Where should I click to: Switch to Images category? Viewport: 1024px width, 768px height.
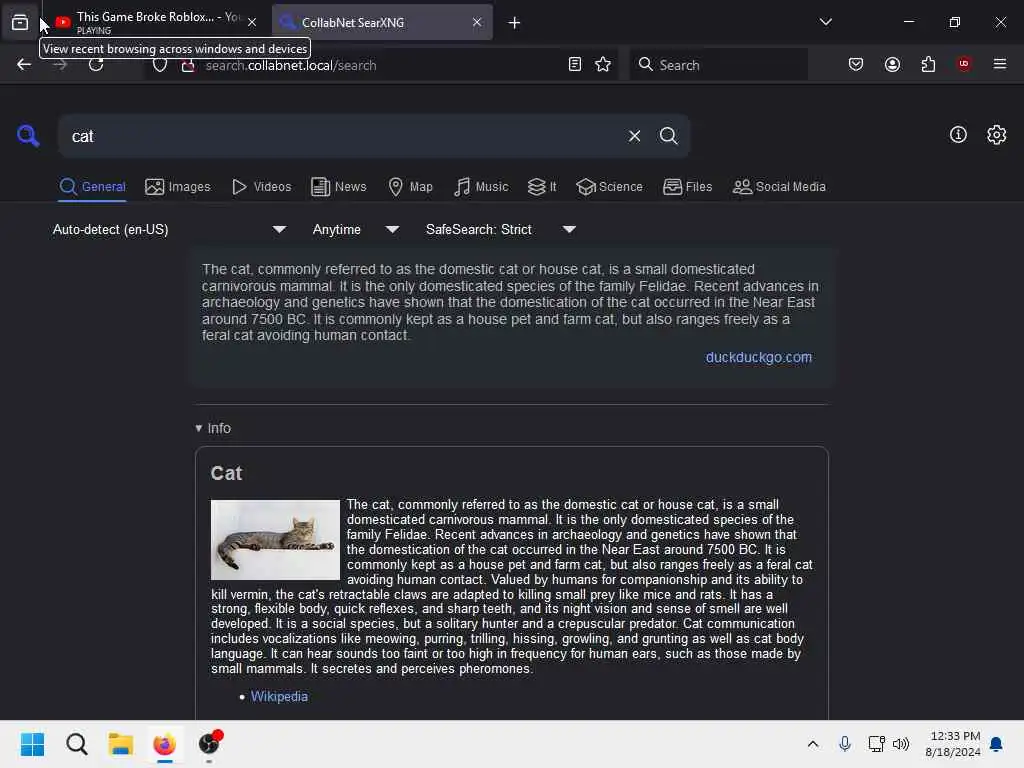[x=178, y=187]
